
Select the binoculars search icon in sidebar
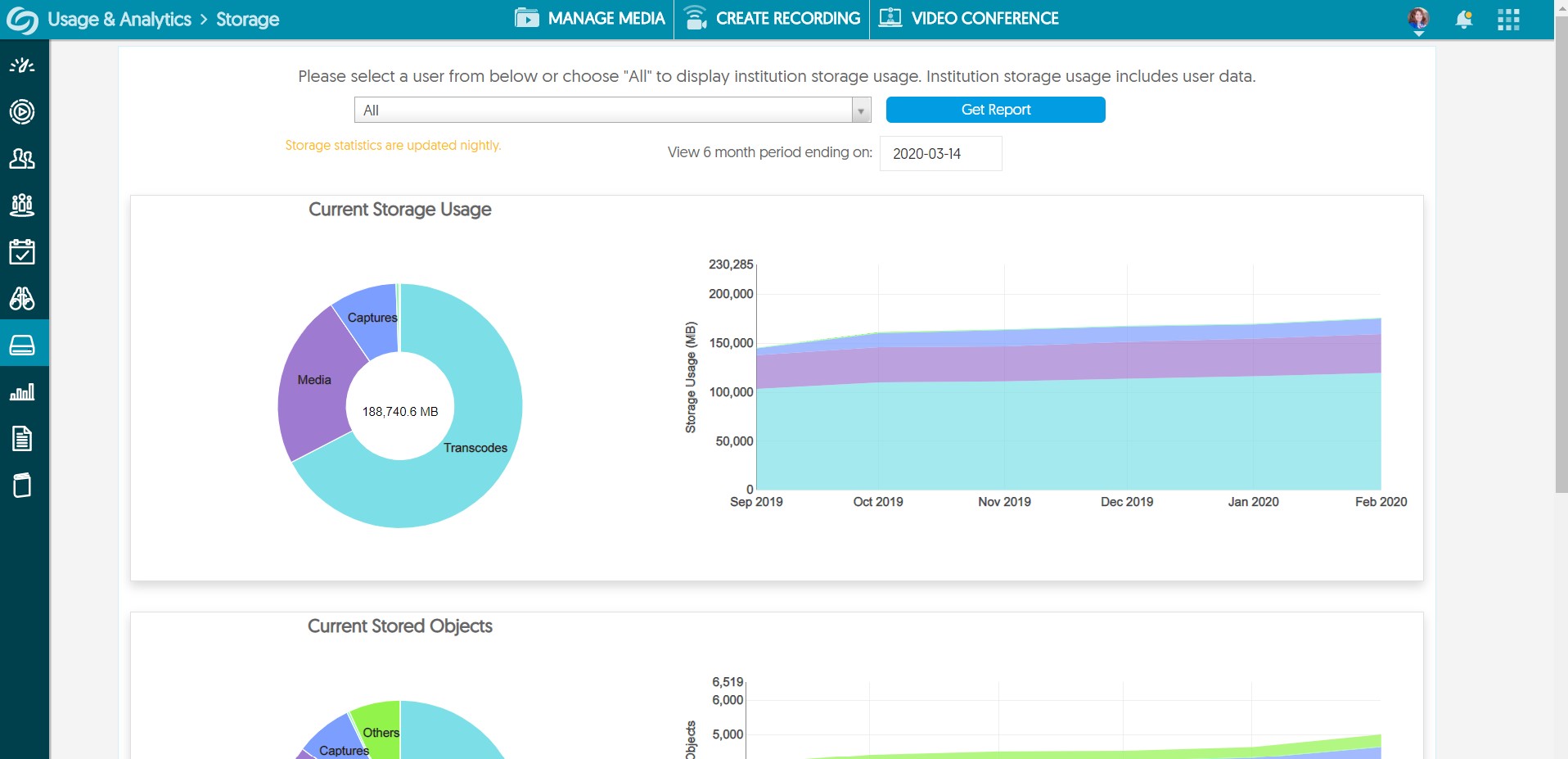pos(22,299)
